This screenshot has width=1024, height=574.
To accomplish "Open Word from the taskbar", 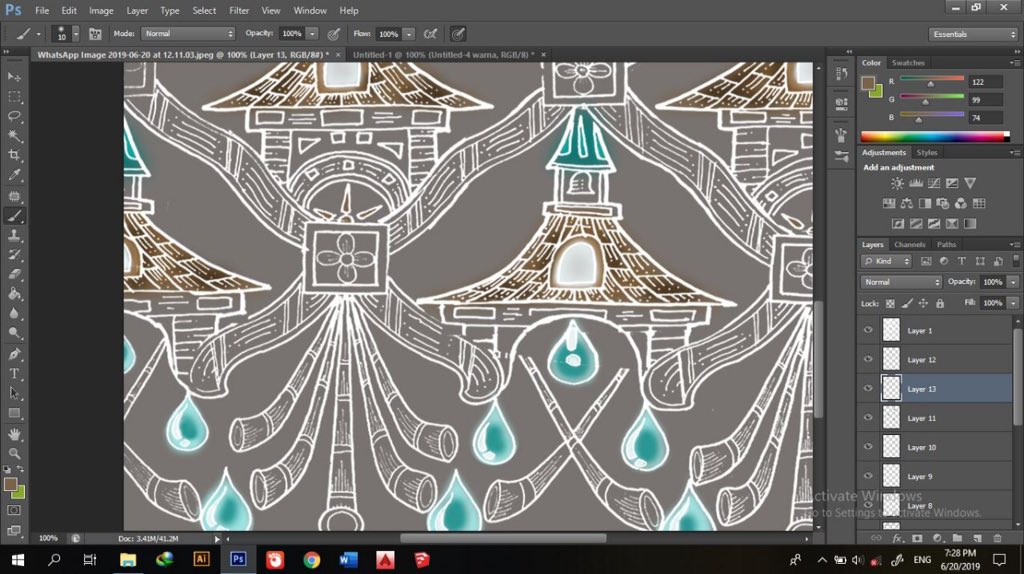I will pyautogui.click(x=348, y=560).
